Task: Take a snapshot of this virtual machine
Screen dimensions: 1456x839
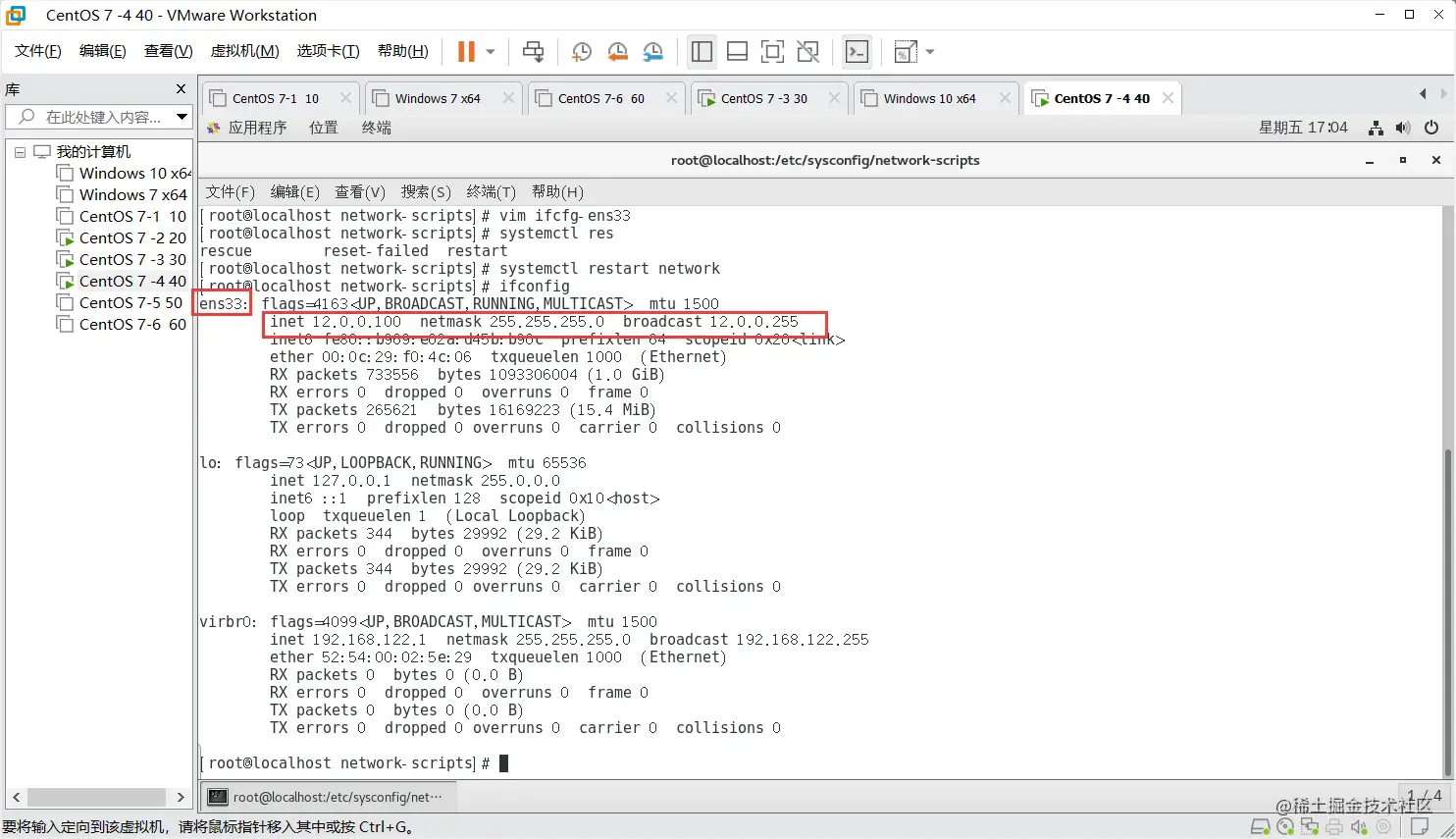Action: [581, 52]
